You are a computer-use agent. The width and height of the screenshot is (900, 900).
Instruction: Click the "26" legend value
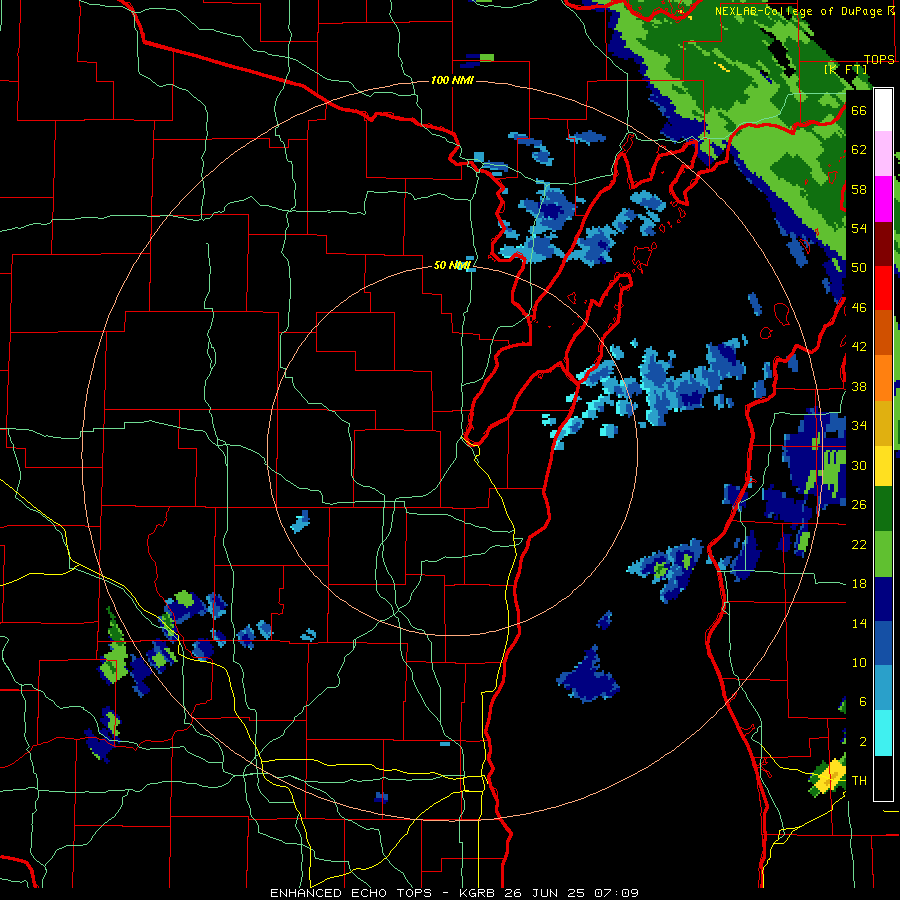click(859, 505)
